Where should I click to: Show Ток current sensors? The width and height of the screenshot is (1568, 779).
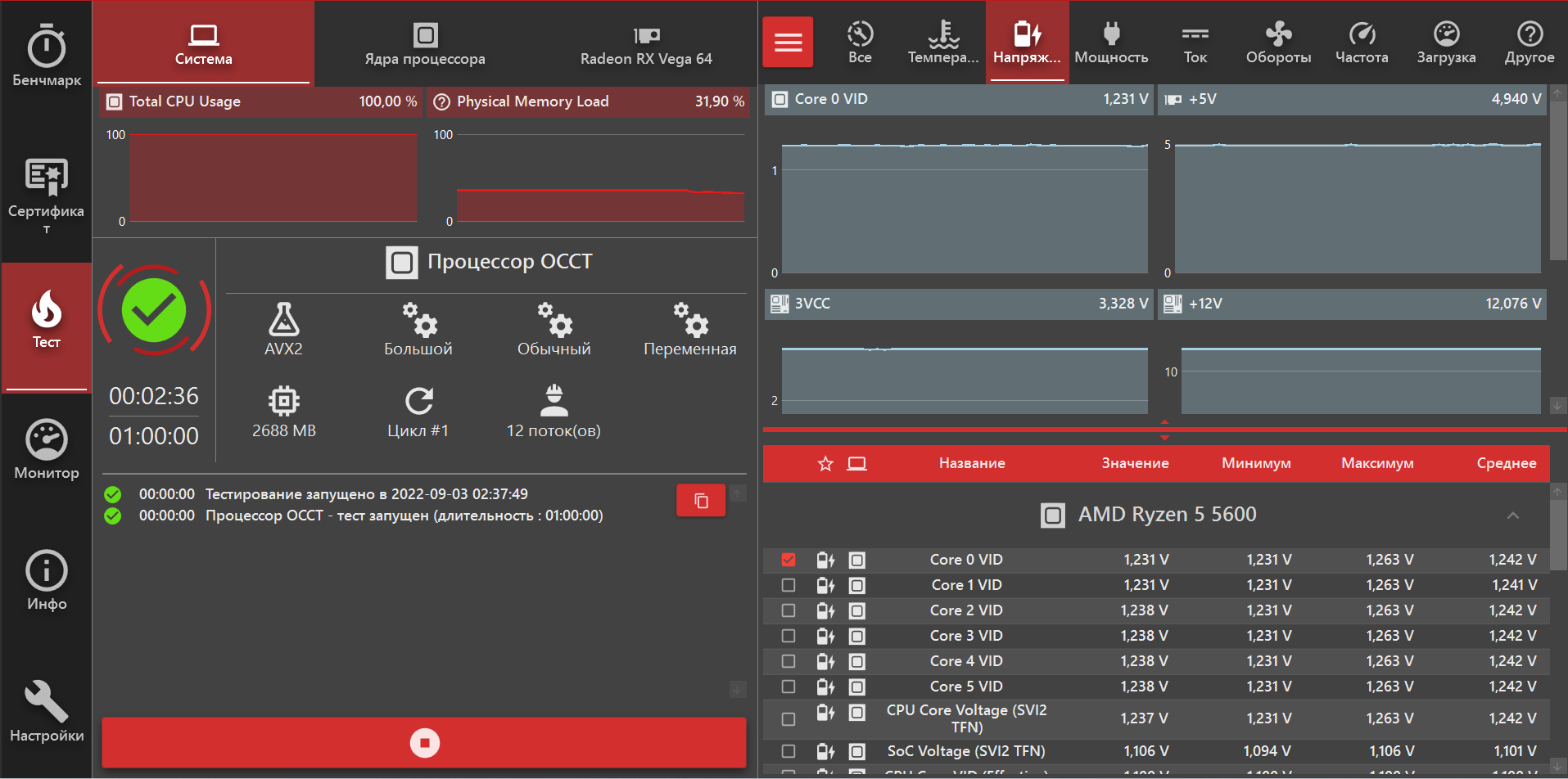[x=1195, y=42]
